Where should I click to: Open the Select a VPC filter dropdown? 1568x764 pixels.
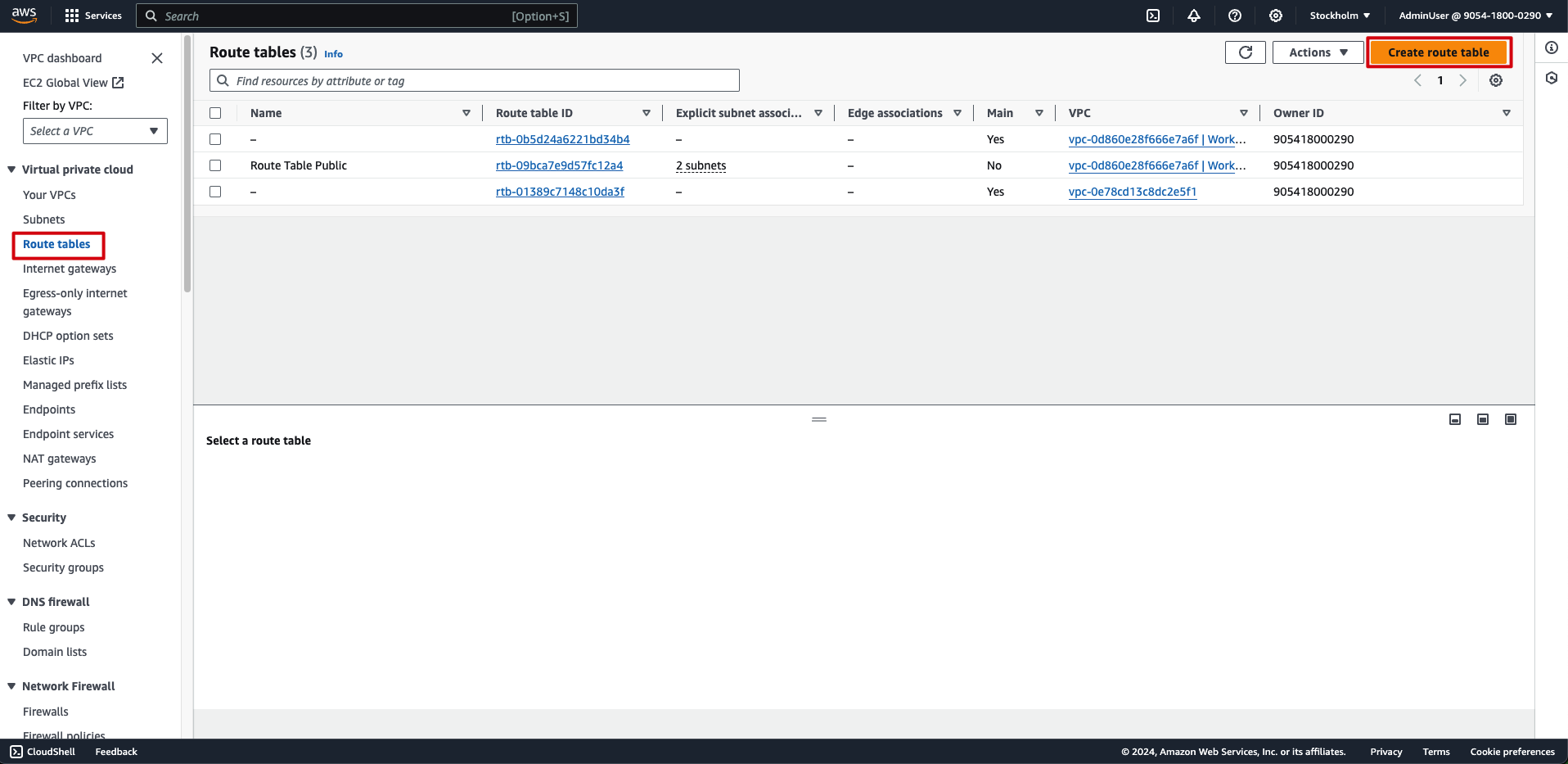tap(95, 131)
